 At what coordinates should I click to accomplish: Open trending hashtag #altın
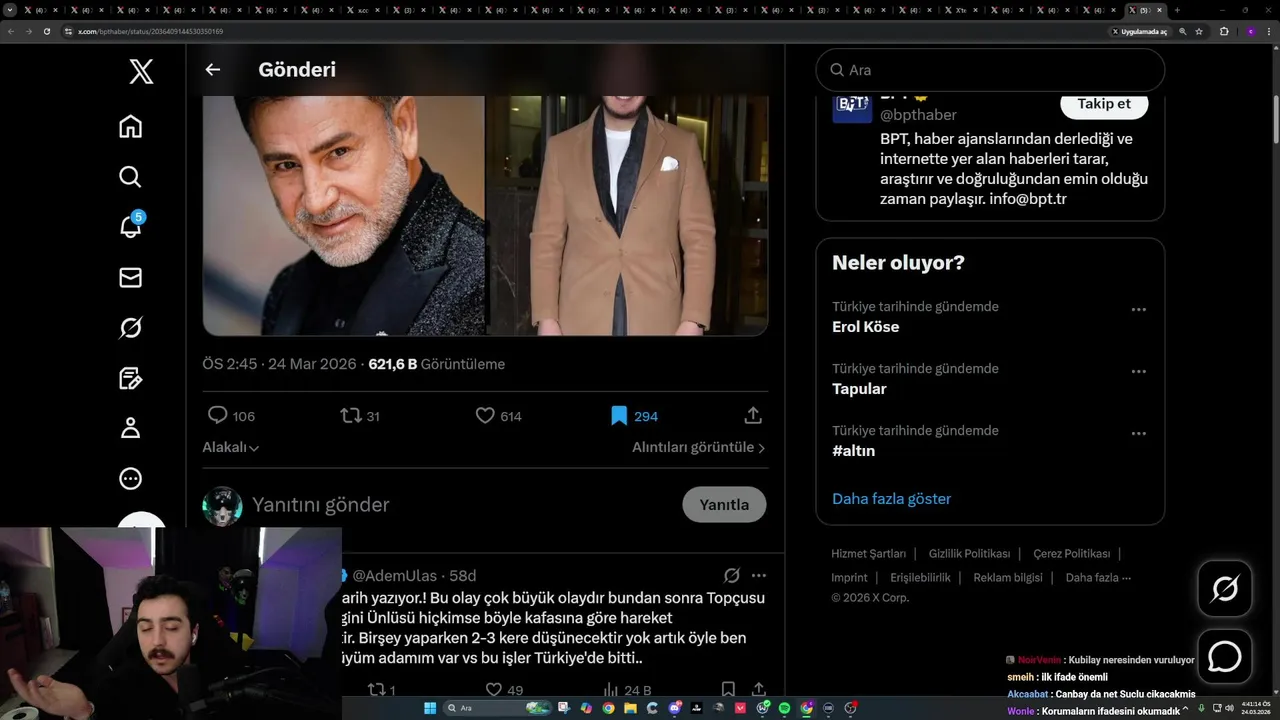tap(853, 451)
